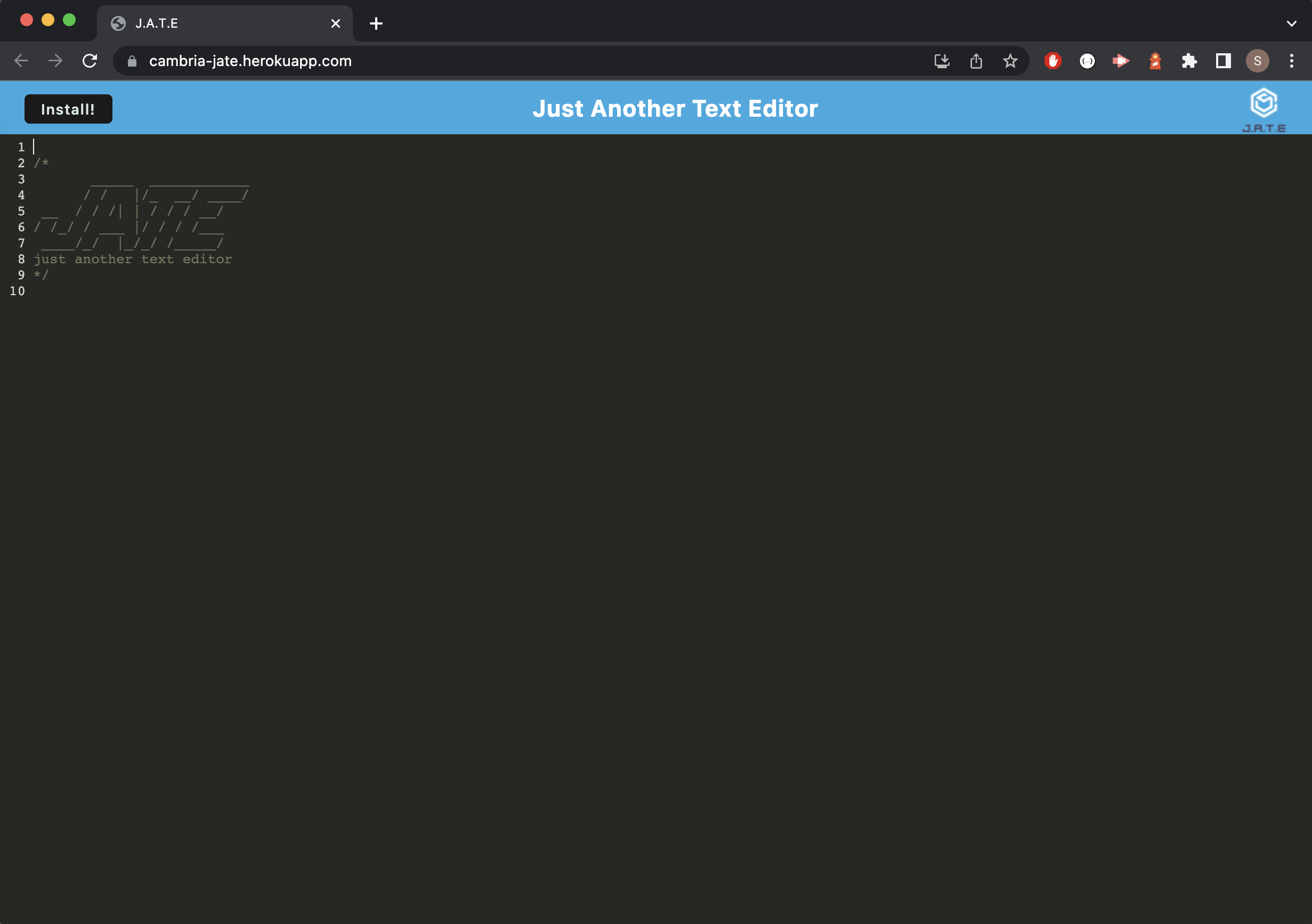
Task: Open the tab search chevron
Action: pos(1290,23)
